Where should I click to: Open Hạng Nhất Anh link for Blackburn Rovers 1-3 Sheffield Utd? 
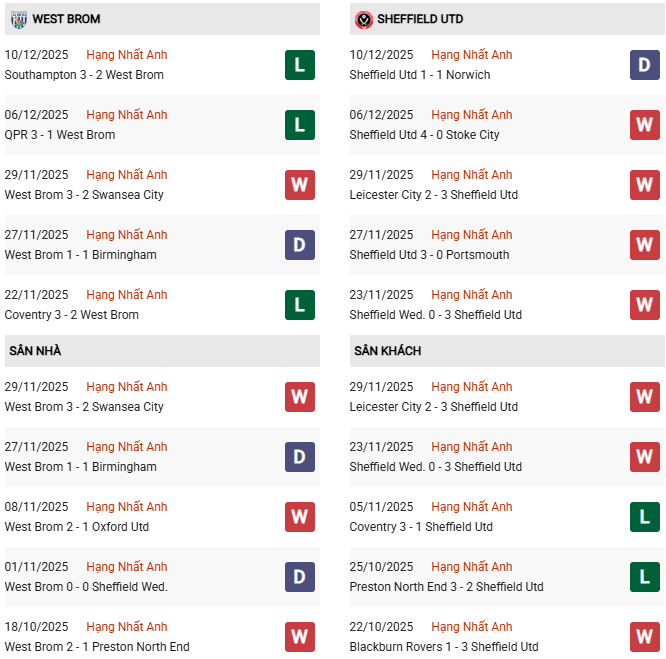[x=472, y=627]
